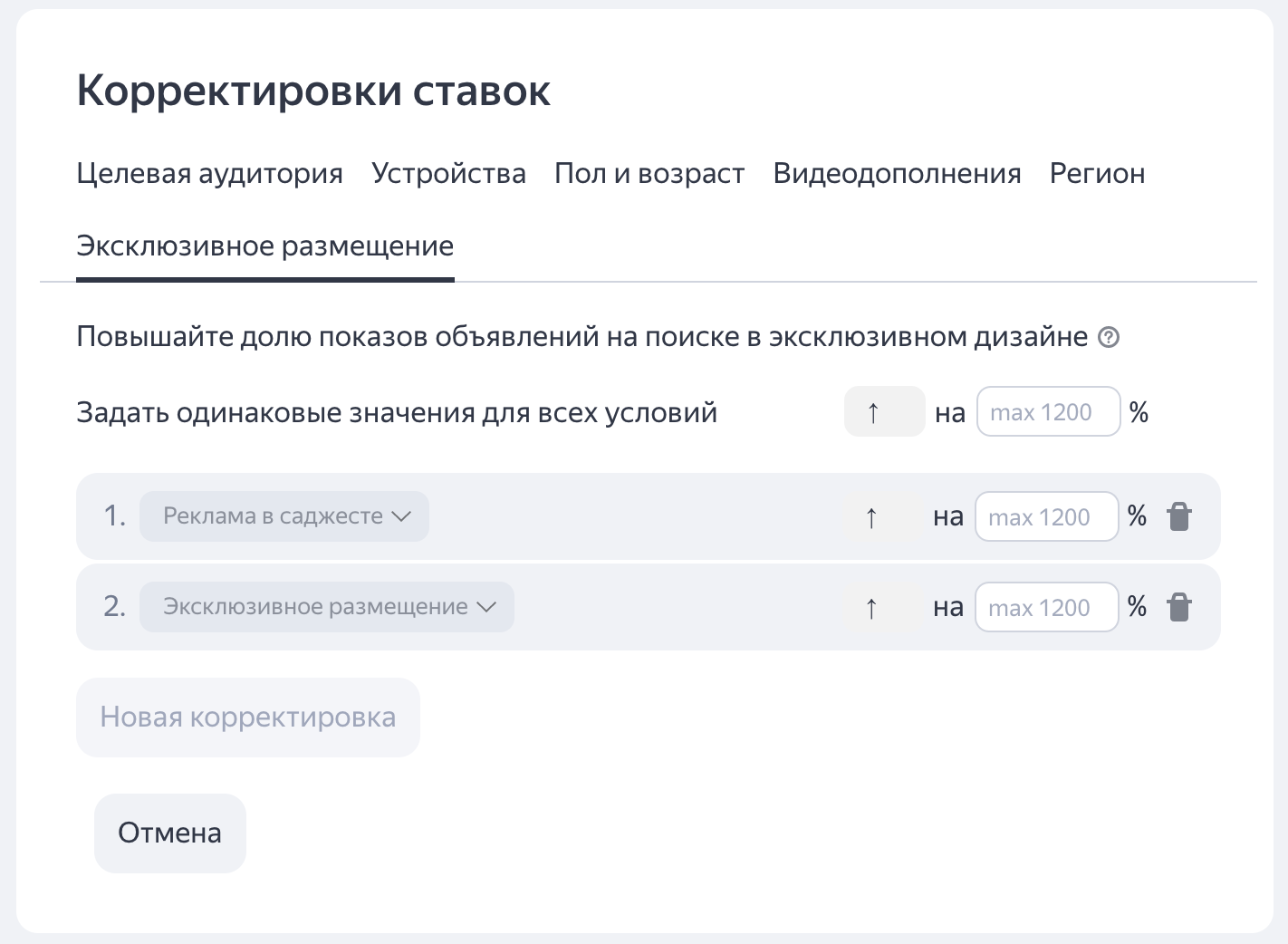1288x944 pixels.
Task: Focus the percent input in adjustment row 2
Action: pos(1046,608)
